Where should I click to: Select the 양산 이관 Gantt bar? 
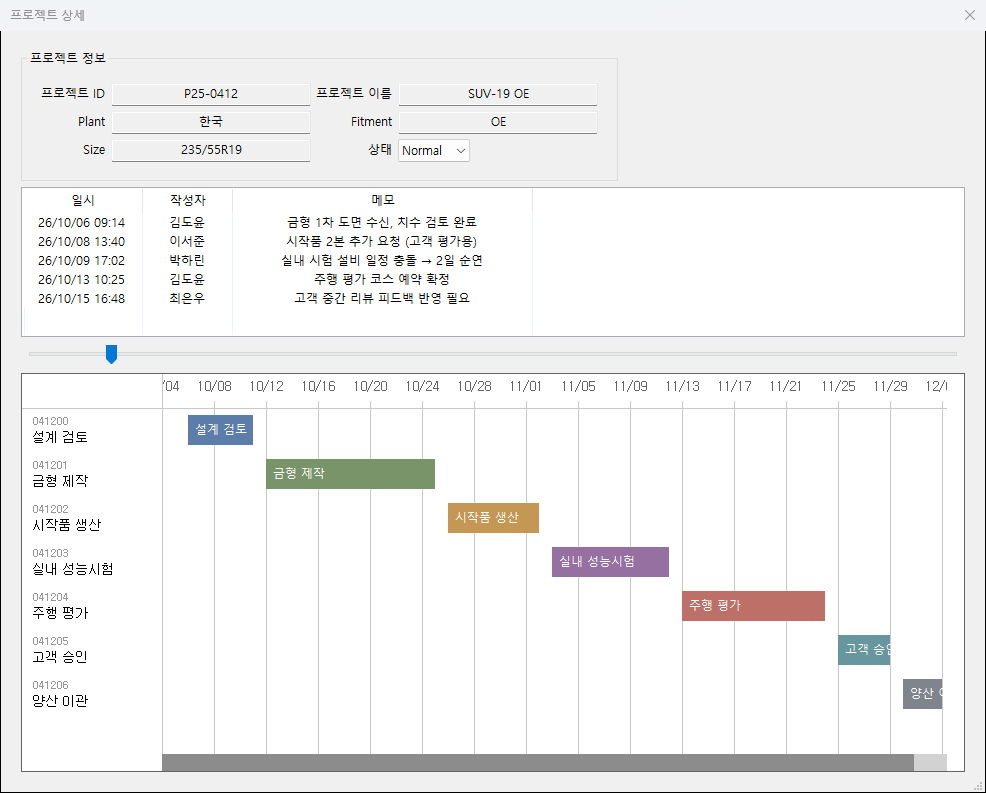click(922, 694)
